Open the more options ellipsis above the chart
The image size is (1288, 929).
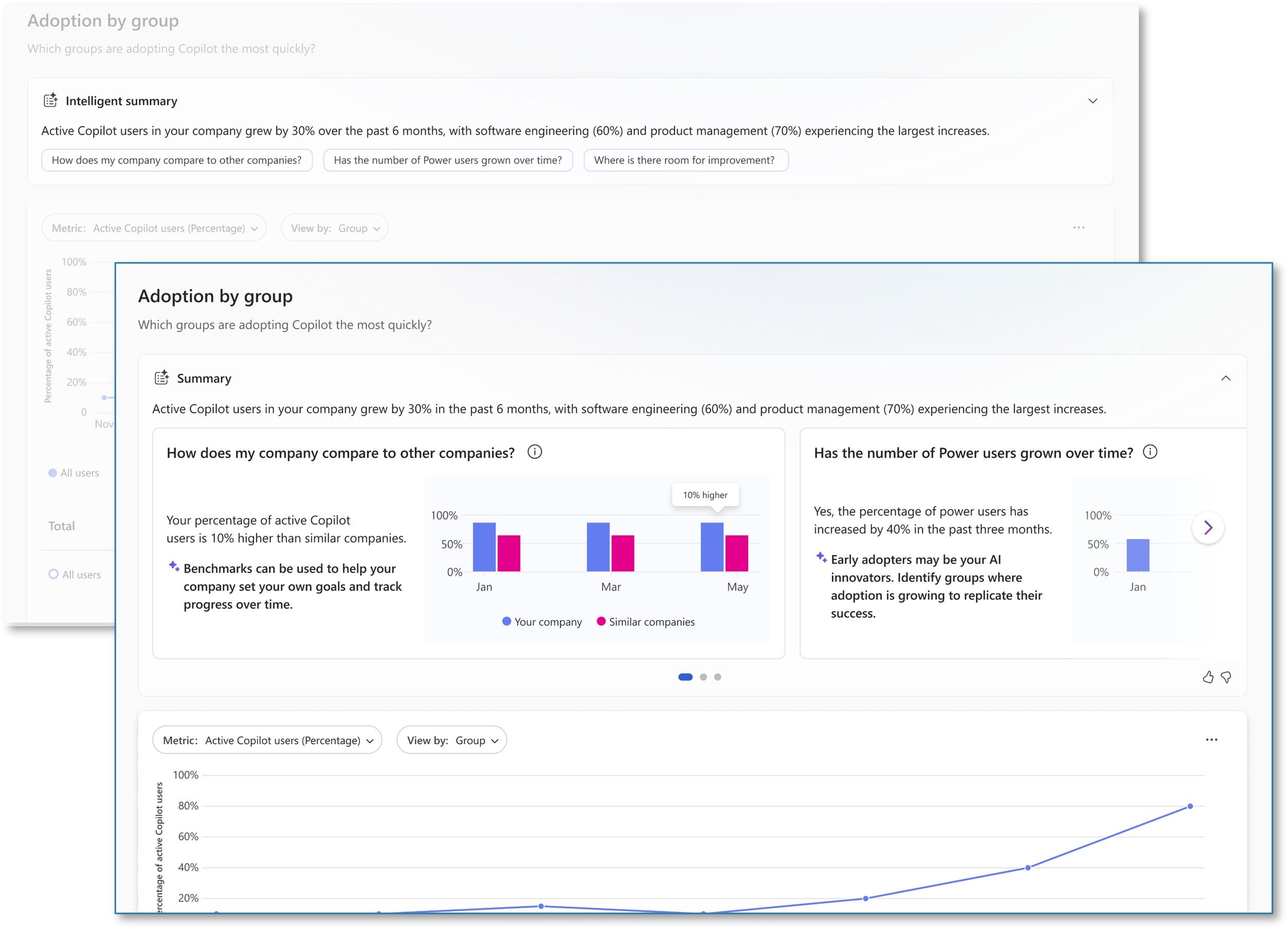(1212, 739)
